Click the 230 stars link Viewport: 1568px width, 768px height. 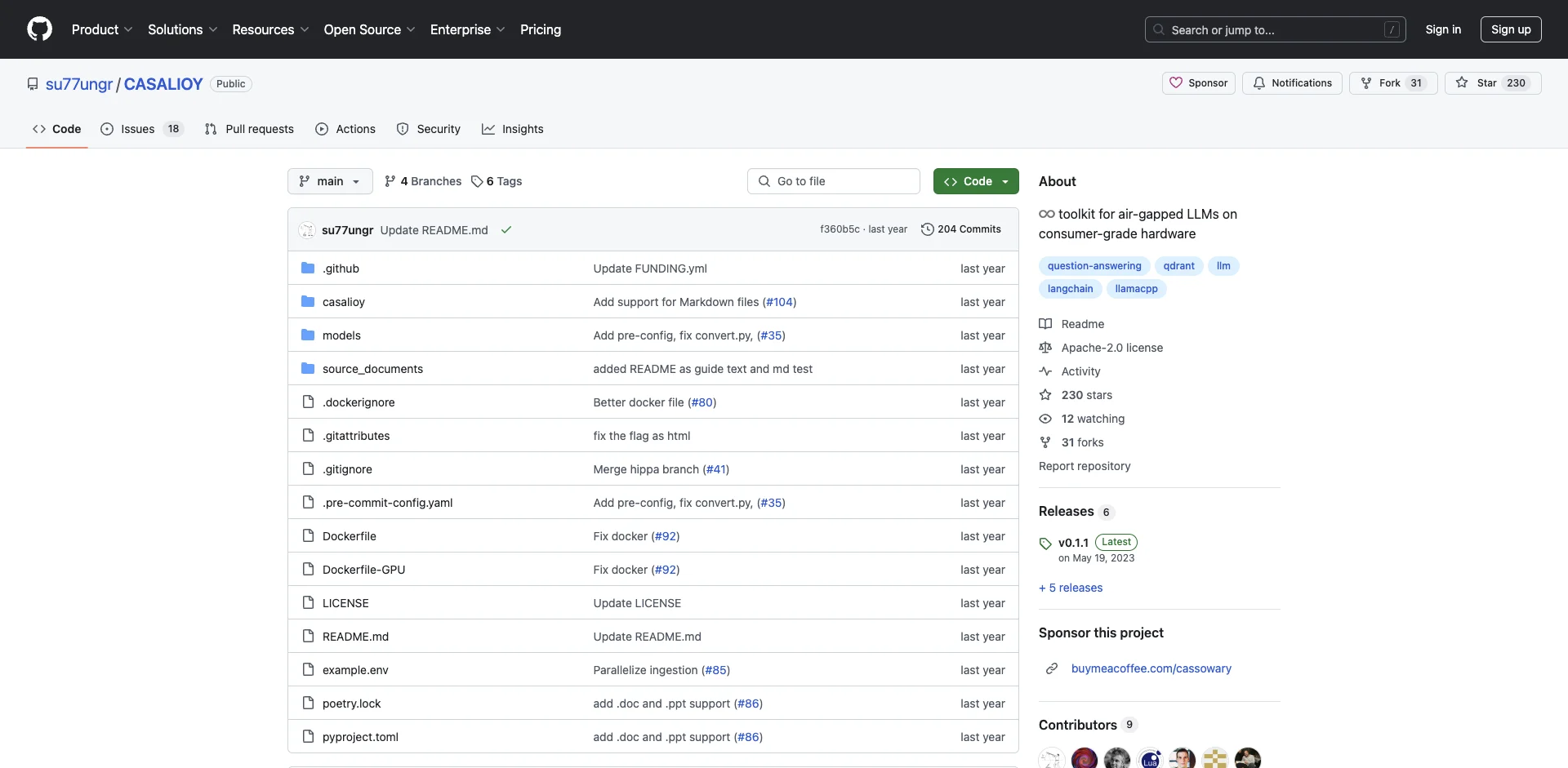1086,395
